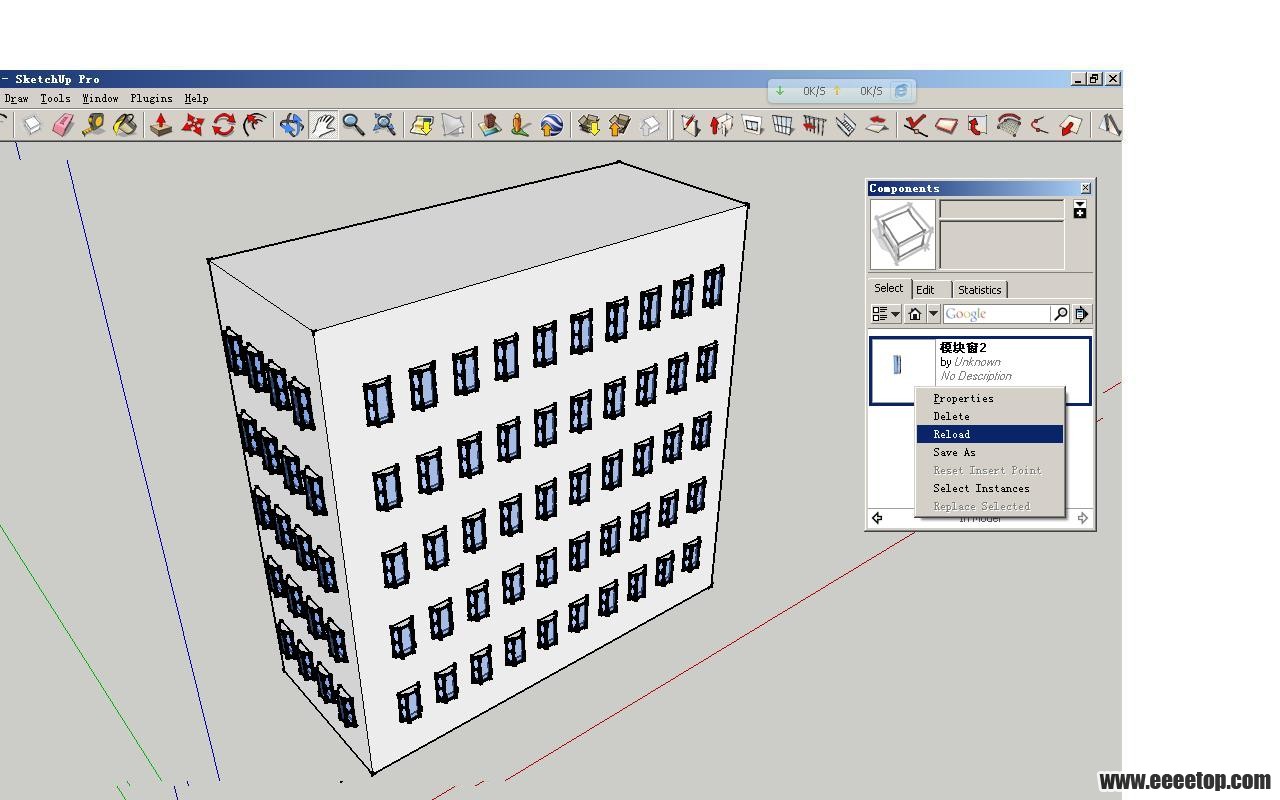
Task: Click the component name field at the panel top
Action: [x=1001, y=209]
